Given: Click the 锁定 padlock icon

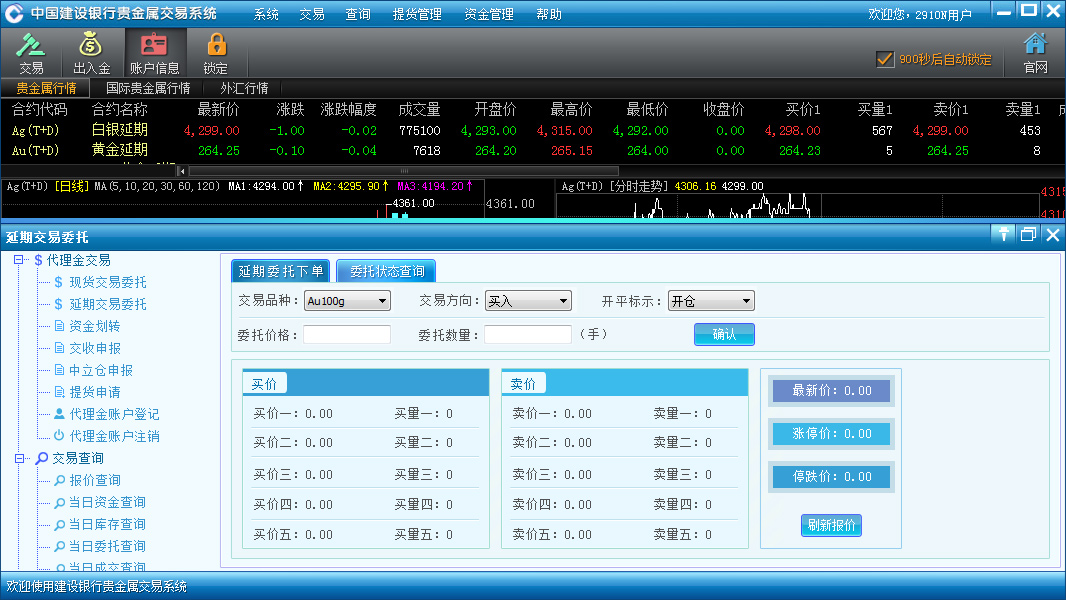Looking at the screenshot, I should [216, 52].
